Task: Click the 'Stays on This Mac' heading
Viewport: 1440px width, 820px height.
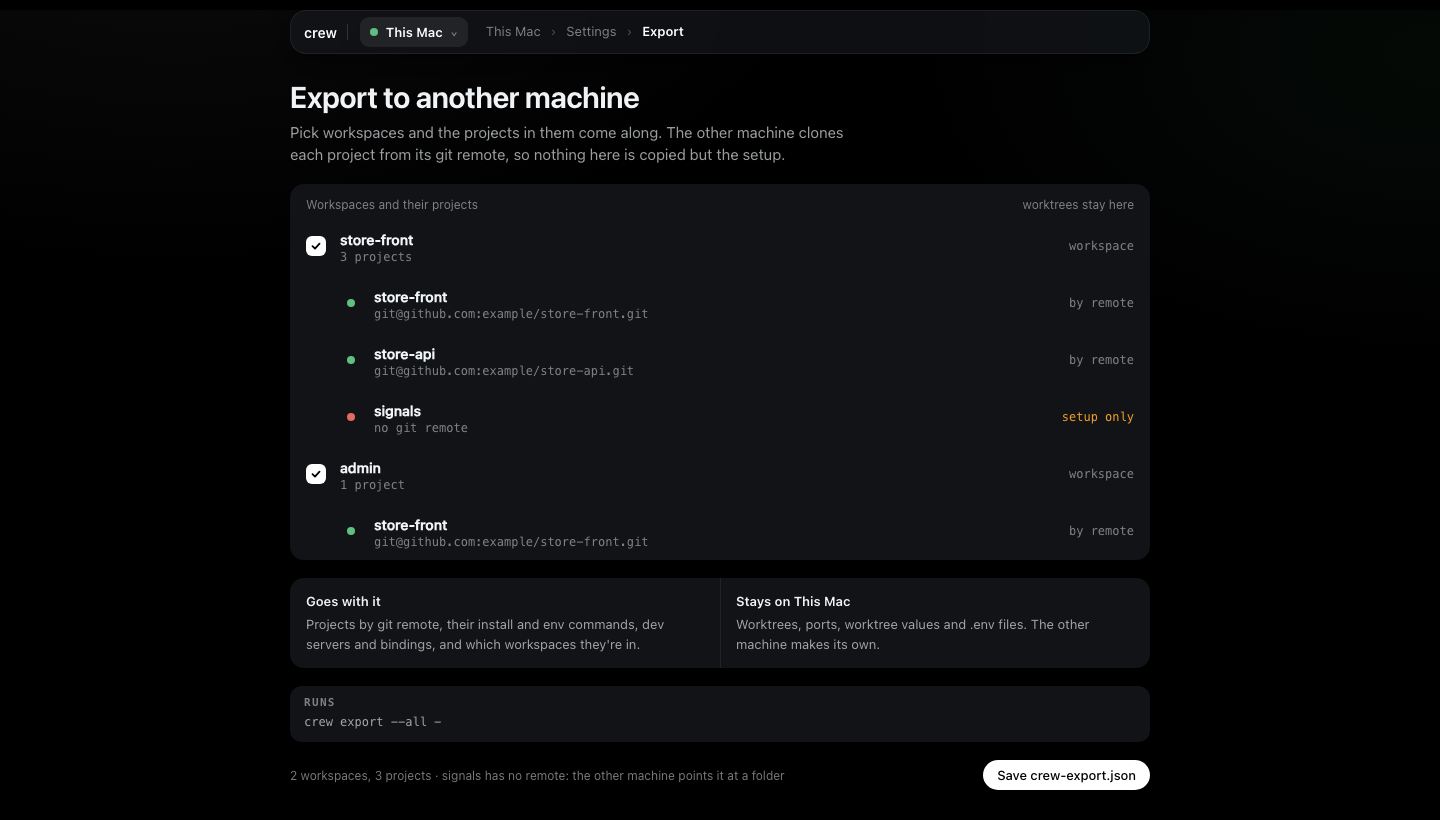Action: coord(793,601)
